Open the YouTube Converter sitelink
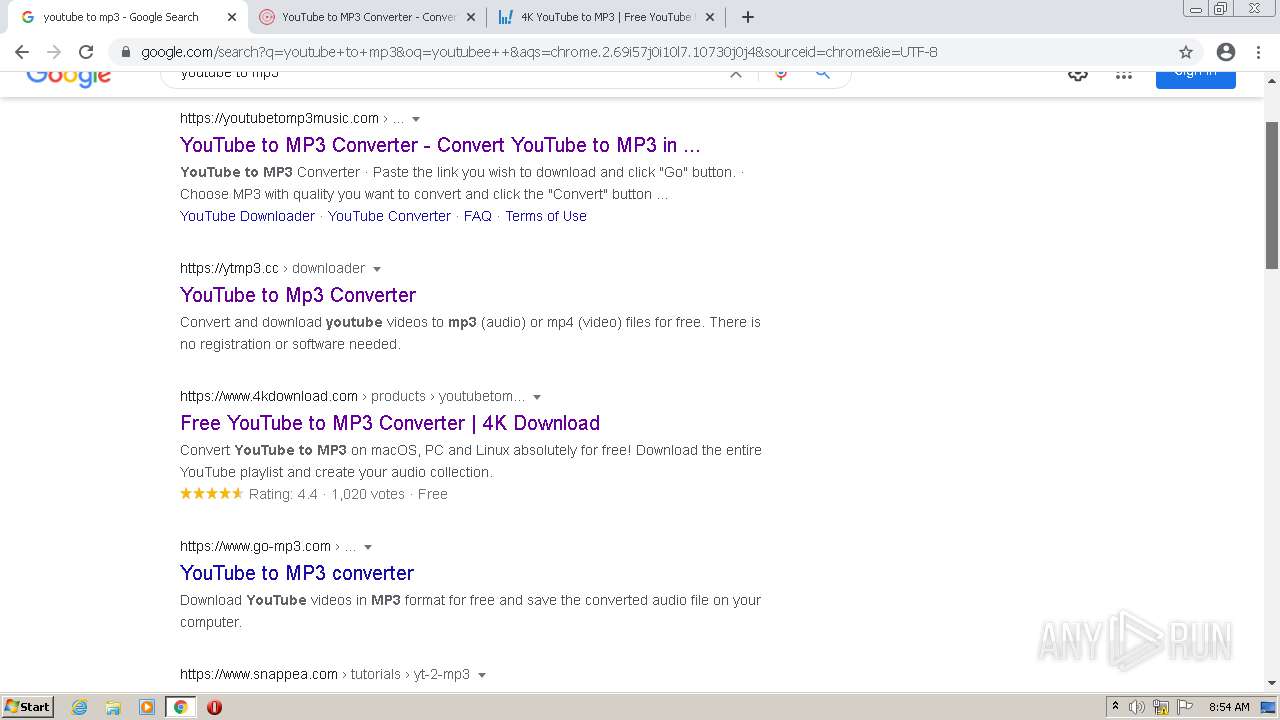The height and width of the screenshot is (720, 1280). [389, 216]
